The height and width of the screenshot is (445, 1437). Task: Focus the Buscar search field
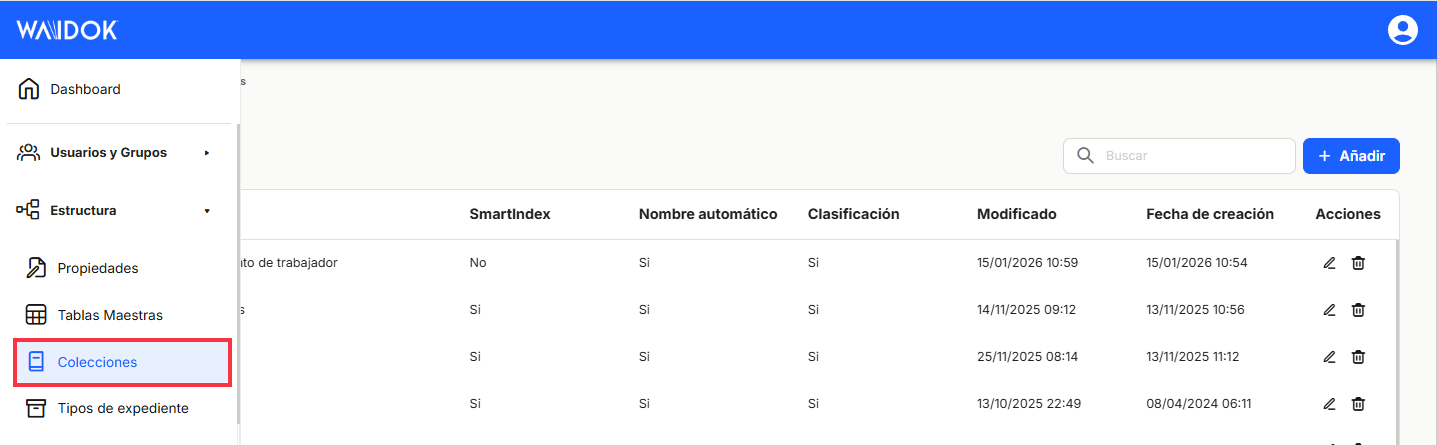pos(1190,156)
